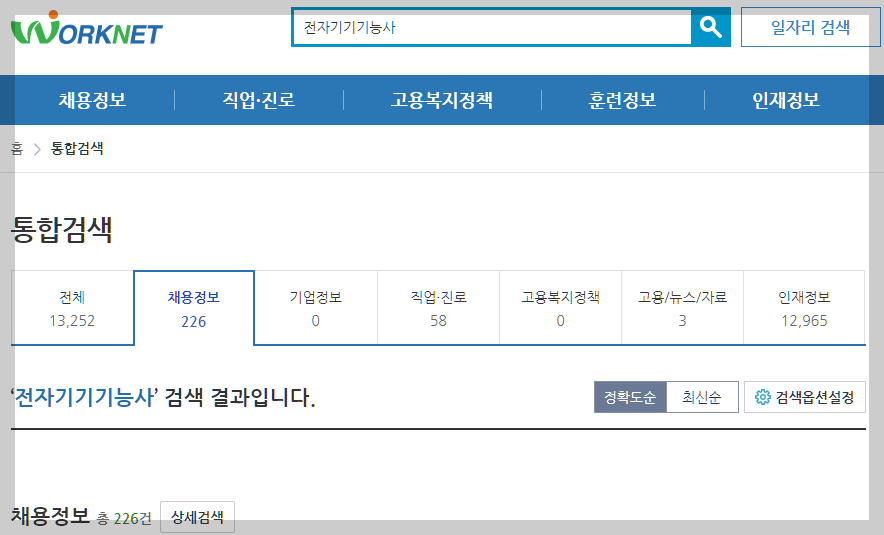The width and height of the screenshot is (884, 535).
Task: Open the 채용정보 main menu
Action: coord(92,100)
